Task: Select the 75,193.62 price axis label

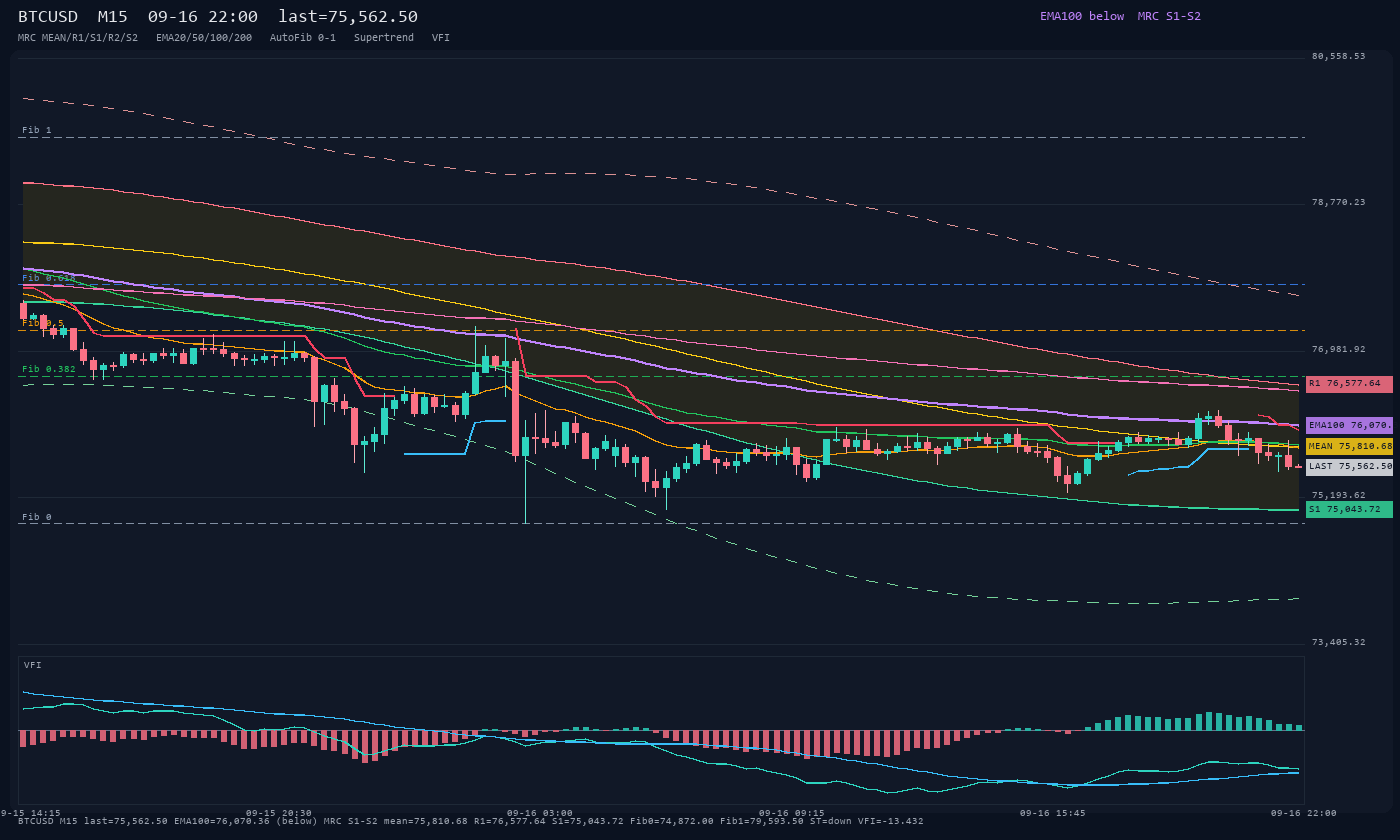Action: pos(1338,496)
